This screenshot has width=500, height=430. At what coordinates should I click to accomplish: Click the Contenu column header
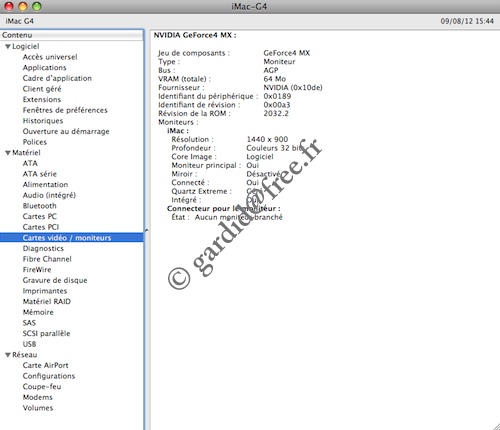pyautogui.click(x=72, y=35)
